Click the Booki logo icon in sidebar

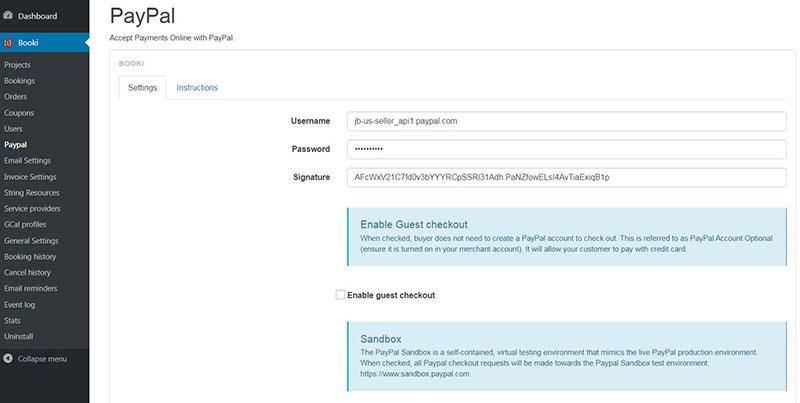(8, 43)
